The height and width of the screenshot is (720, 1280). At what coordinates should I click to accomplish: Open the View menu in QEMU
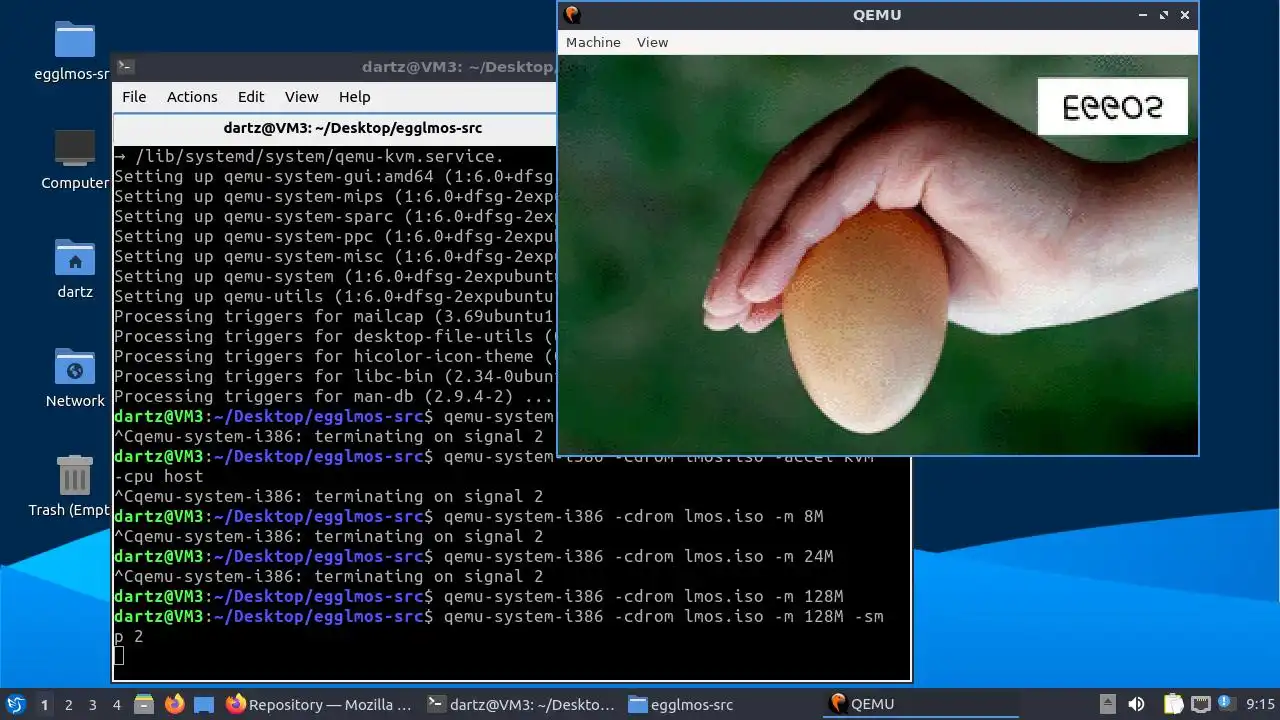click(652, 42)
